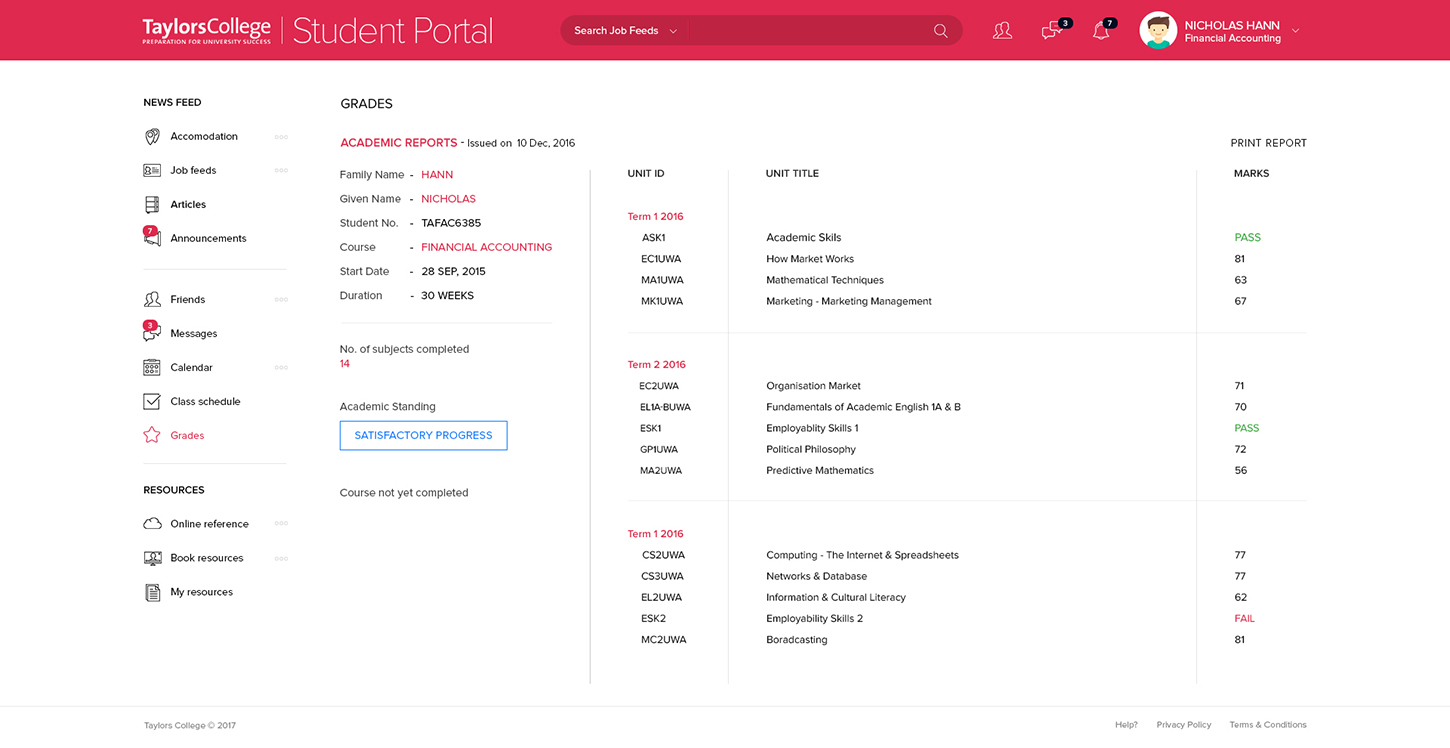Click the Class schedule checkmark icon

click(x=152, y=401)
